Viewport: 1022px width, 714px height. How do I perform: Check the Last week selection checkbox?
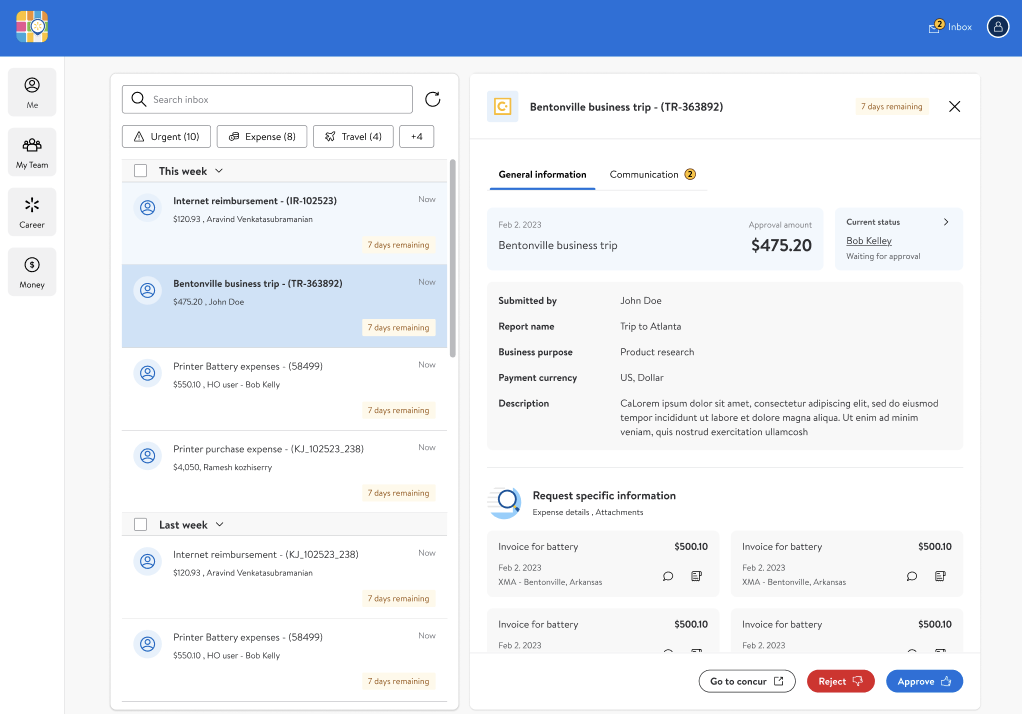140,523
